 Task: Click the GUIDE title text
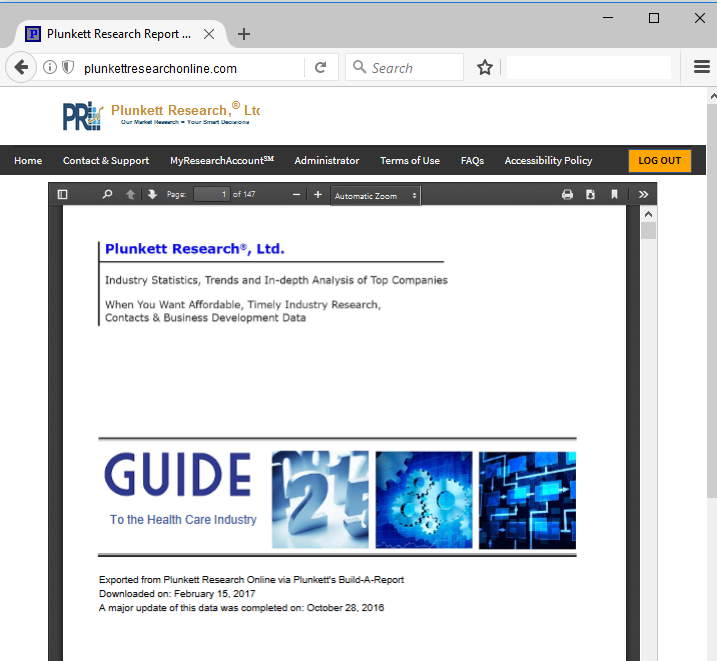178,474
